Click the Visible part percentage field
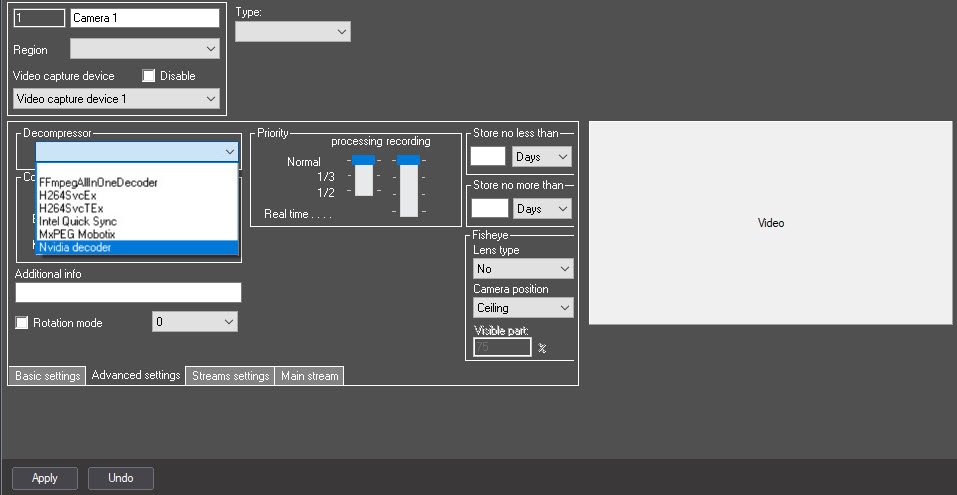 click(502, 347)
